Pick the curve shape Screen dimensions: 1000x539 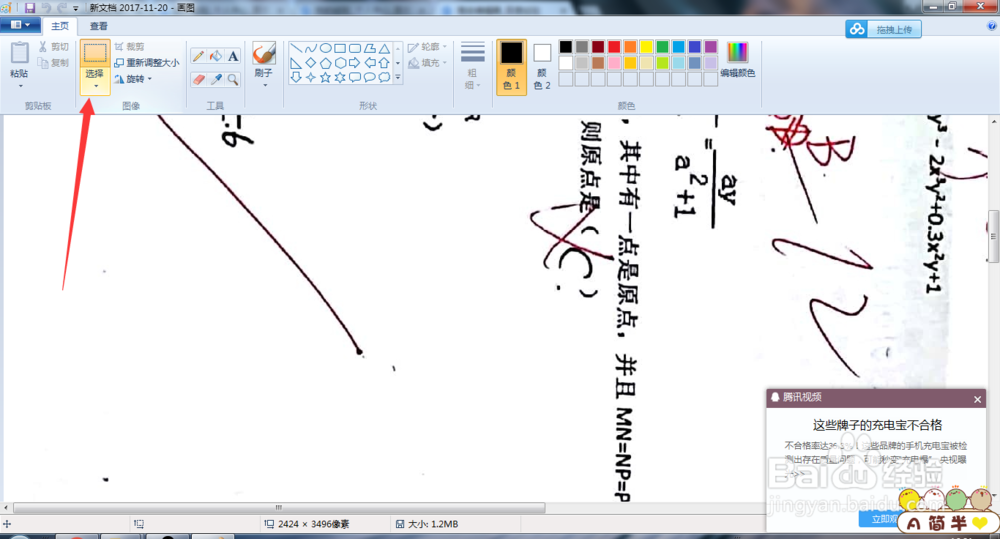[x=311, y=48]
